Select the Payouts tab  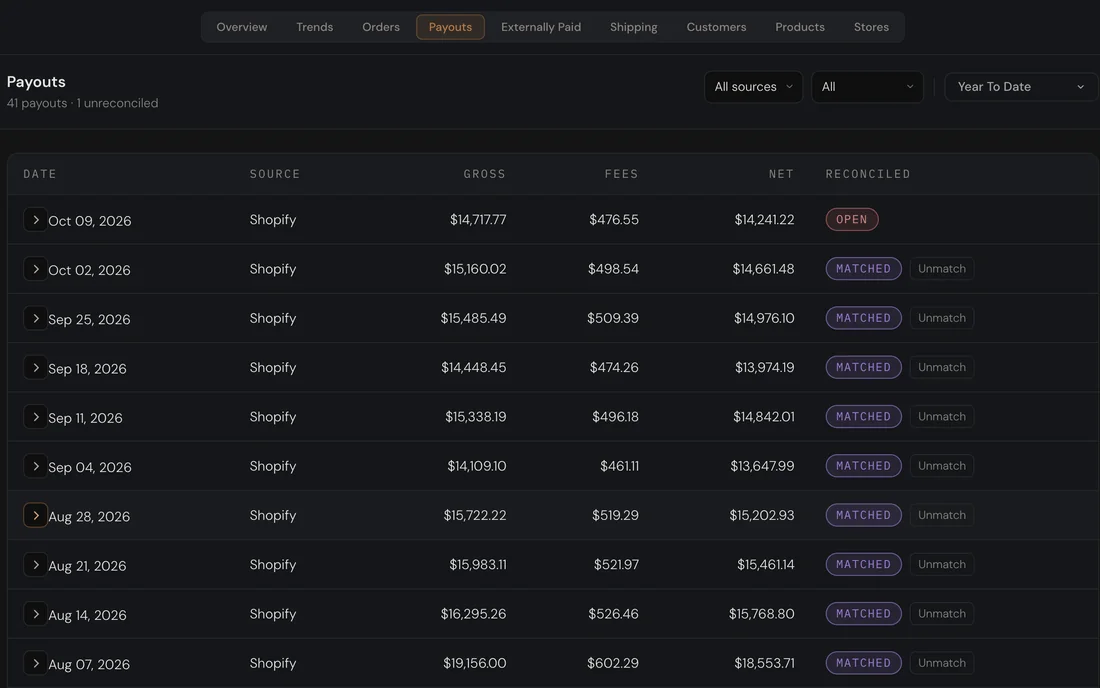click(x=450, y=27)
